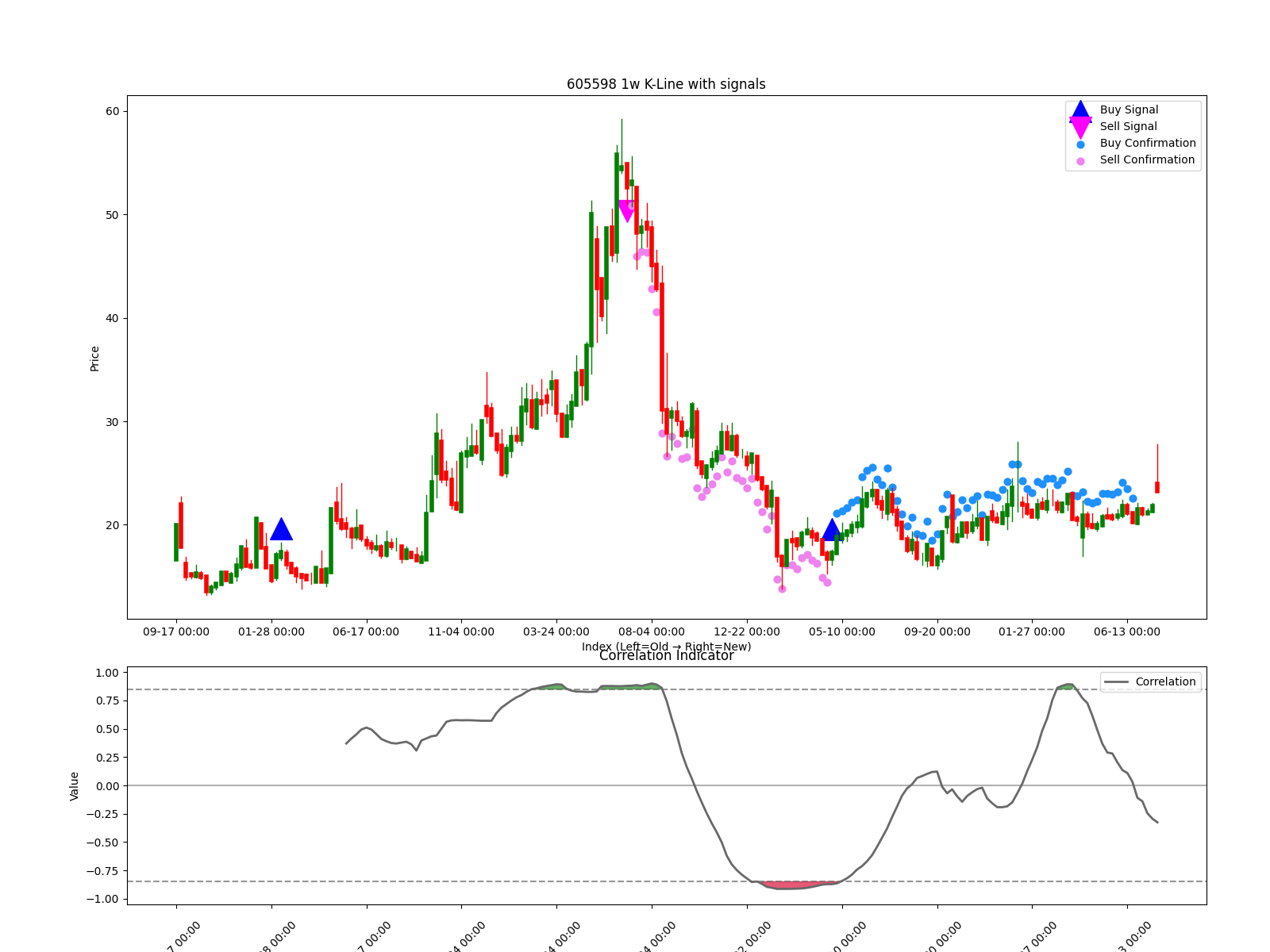This screenshot has width=1270, height=952.
Task: Click the 'Correlation Indicator' subplot title
Action: [x=666, y=656]
